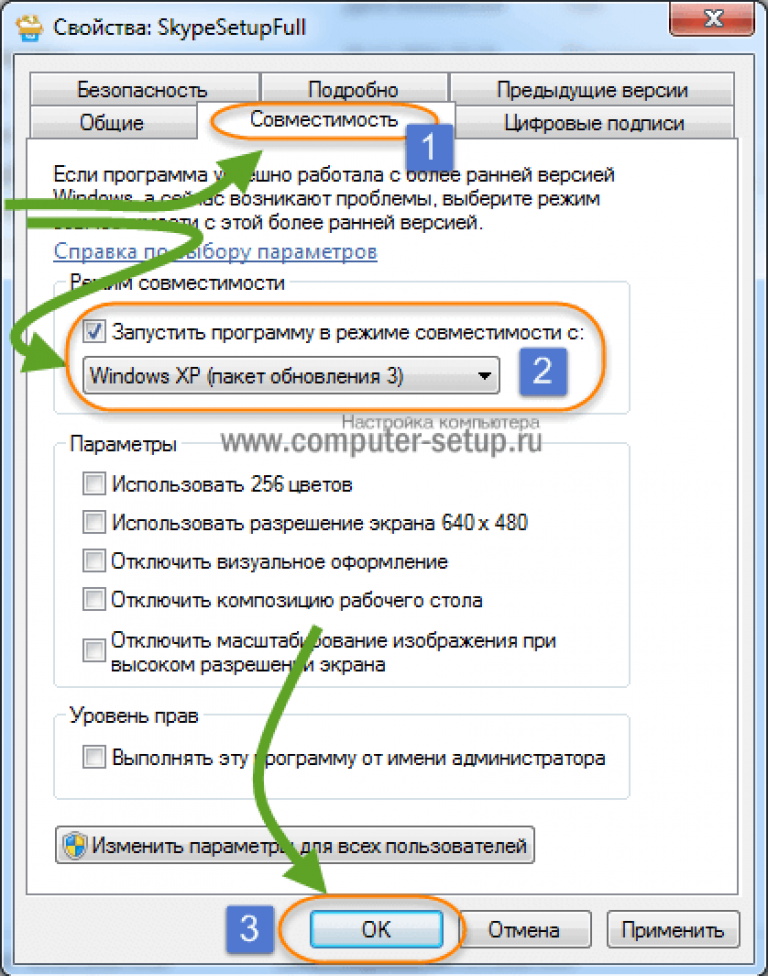
Task: Check Отключить масштабирование изображения option
Action: (x=94, y=650)
